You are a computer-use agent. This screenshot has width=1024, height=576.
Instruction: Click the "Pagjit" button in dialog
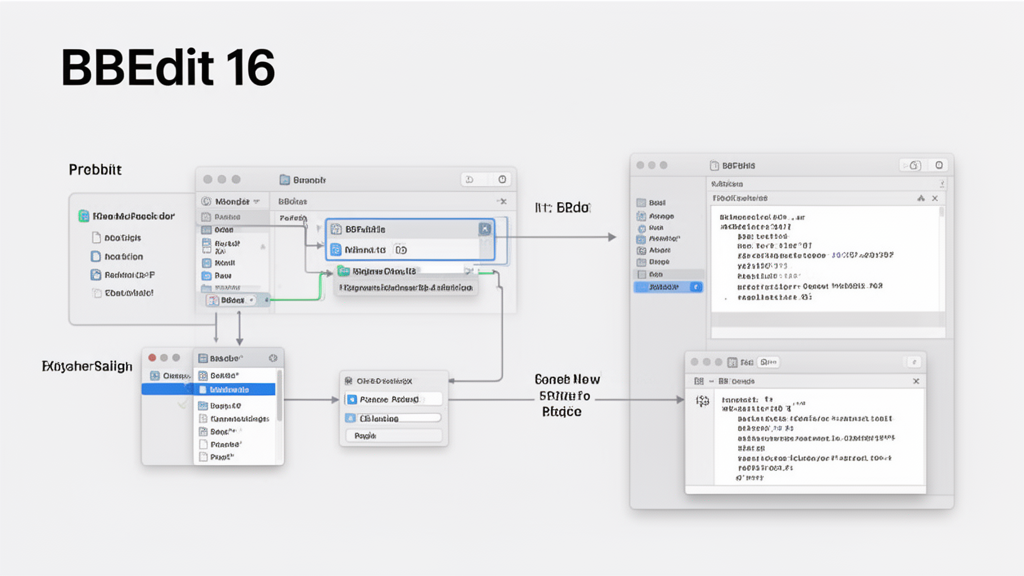pos(394,436)
